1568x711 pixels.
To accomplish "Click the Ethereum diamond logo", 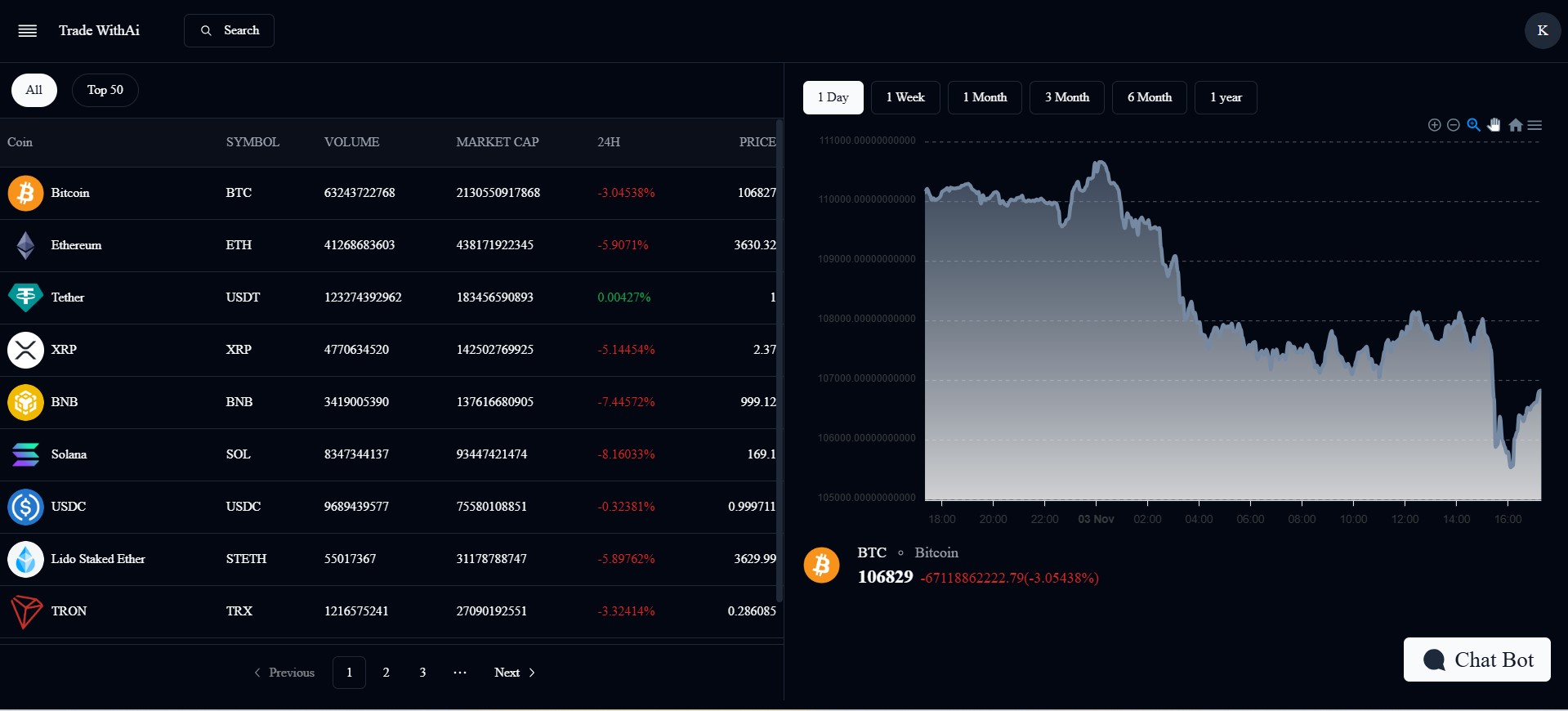I will (x=25, y=245).
